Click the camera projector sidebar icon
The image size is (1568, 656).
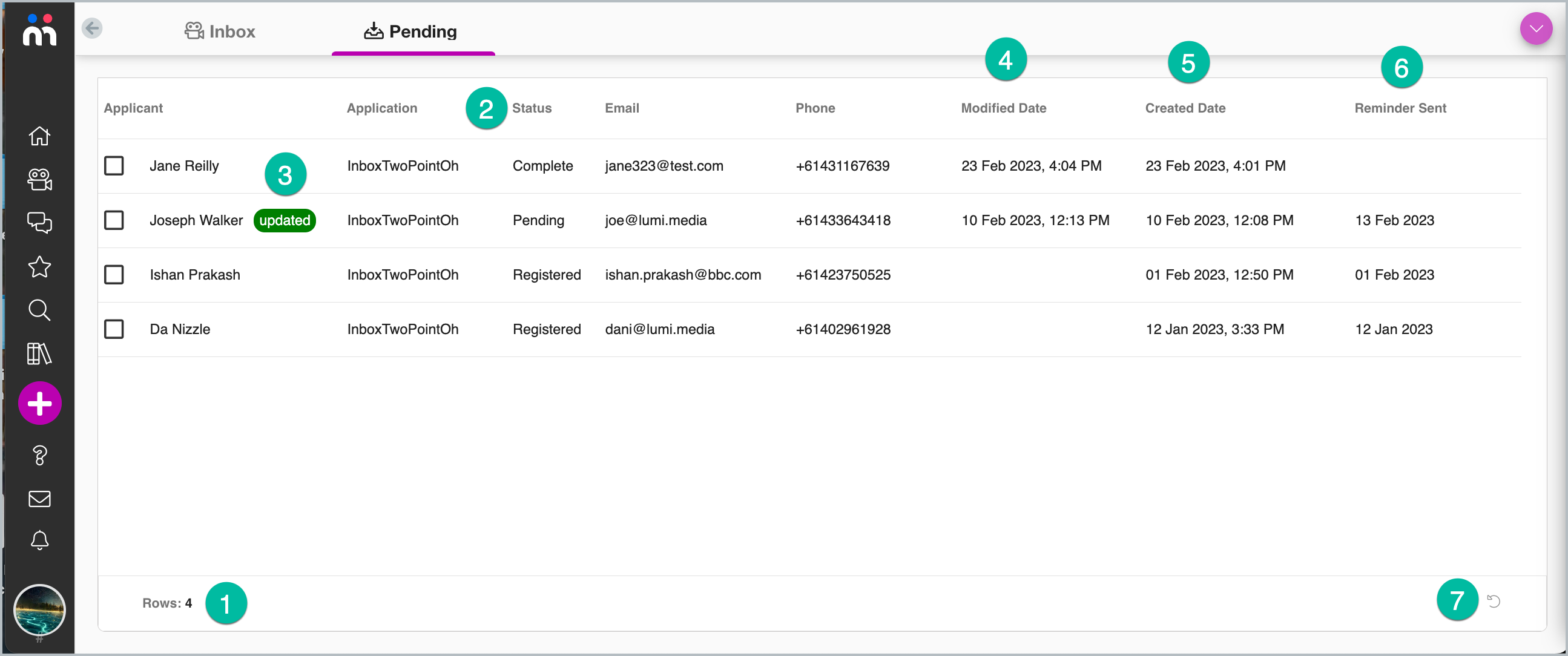[x=39, y=180]
